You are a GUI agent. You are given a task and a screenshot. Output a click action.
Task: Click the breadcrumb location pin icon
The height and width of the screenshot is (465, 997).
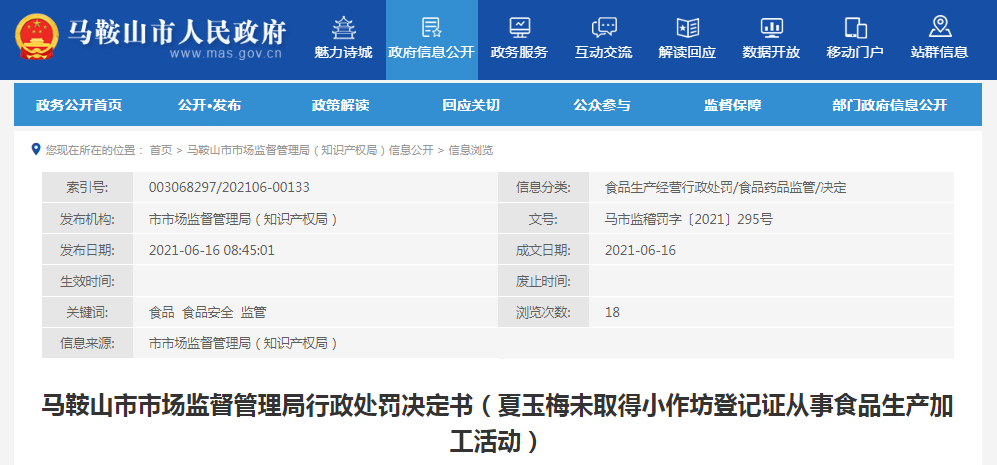(36, 149)
